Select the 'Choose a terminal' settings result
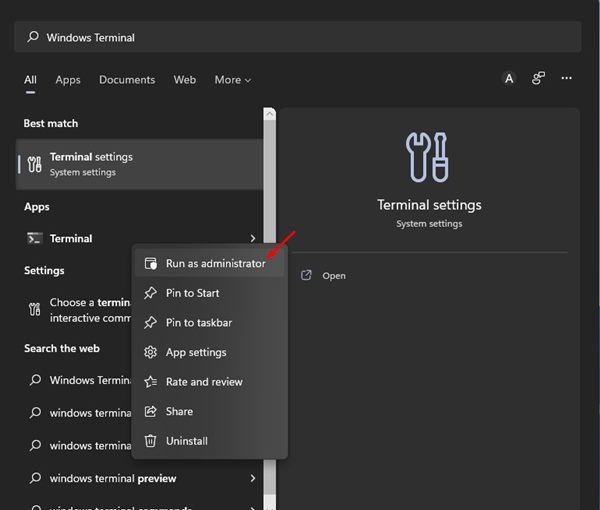Image resolution: width=600 pixels, height=510 pixels. click(75, 310)
